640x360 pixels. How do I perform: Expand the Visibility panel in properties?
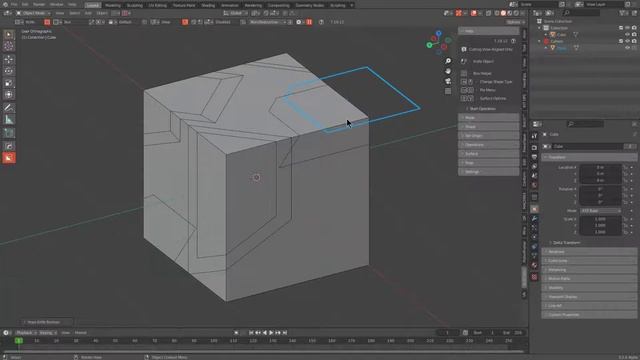point(589,288)
